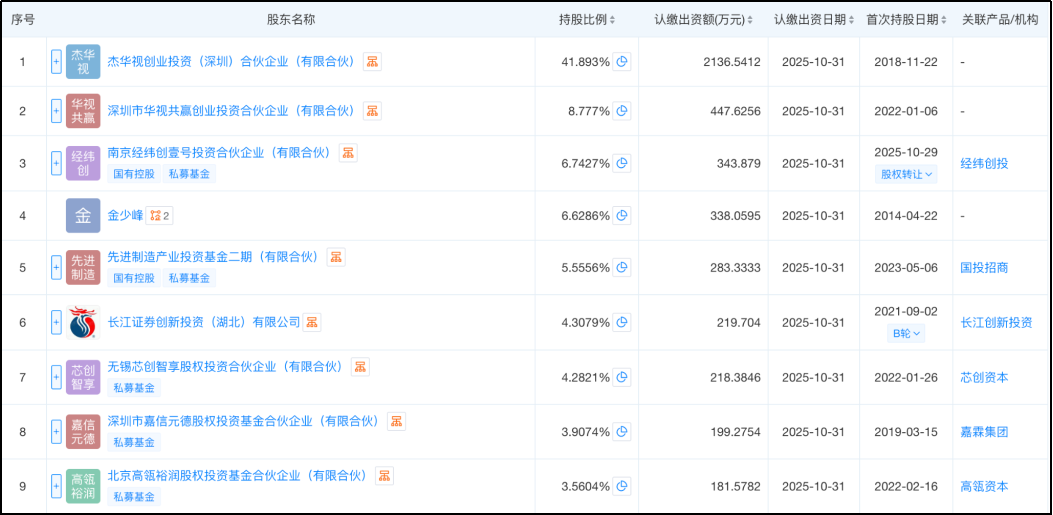This screenshot has height=515, width=1053.
Task: Open equity structure icon next to 南京经纬创壹号
Action: click(x=348, y=153)
